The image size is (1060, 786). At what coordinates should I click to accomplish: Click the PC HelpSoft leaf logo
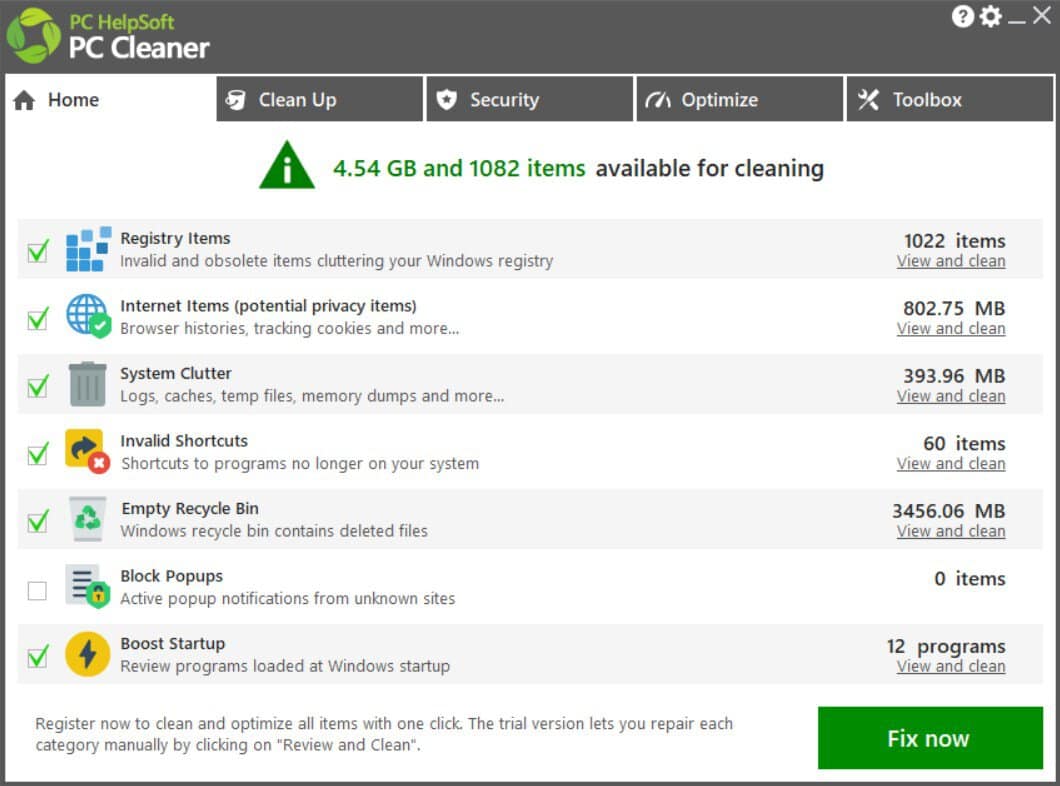pos(33,36)
